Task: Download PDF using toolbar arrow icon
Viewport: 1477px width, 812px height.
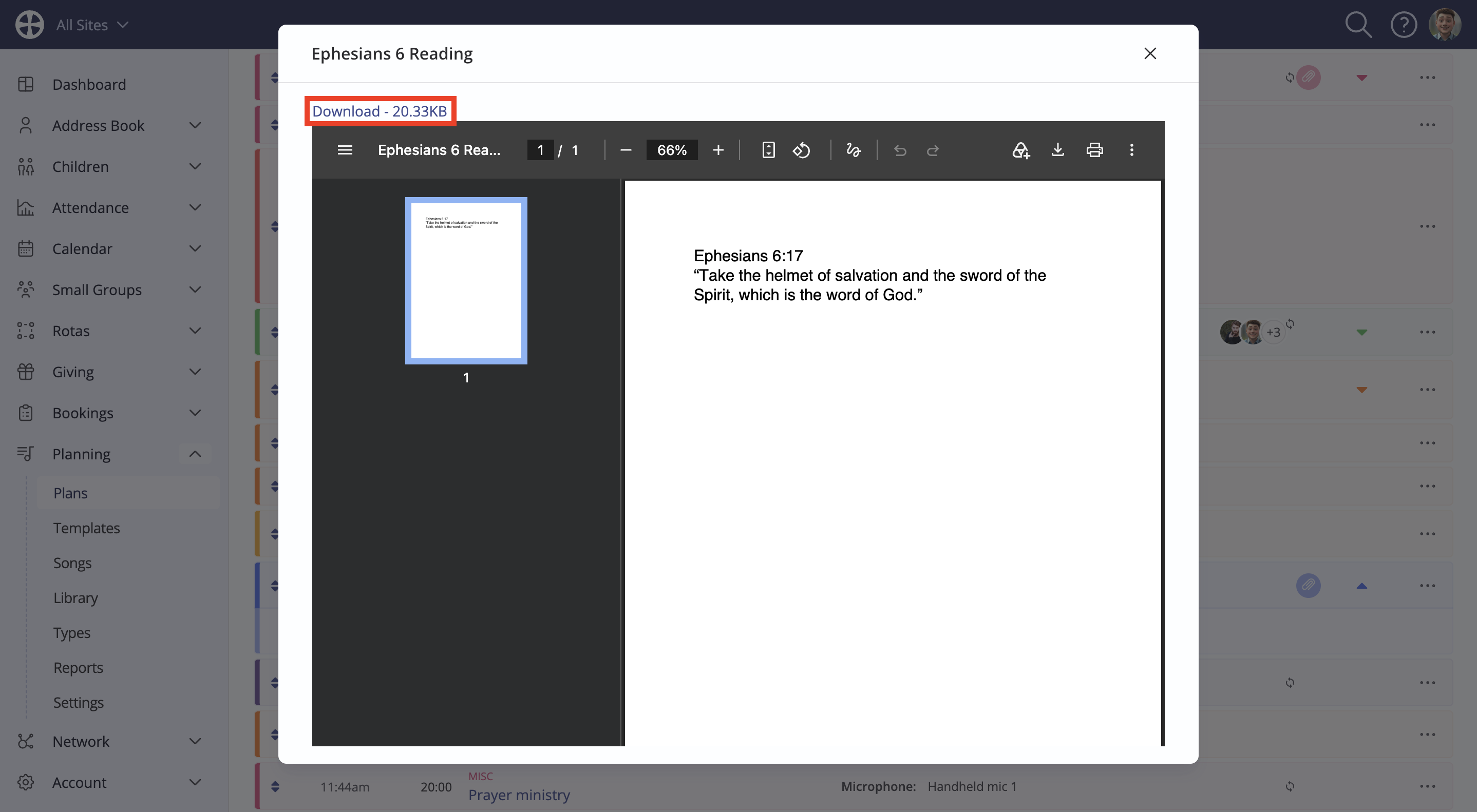Action: click(x=1057, y=150)
